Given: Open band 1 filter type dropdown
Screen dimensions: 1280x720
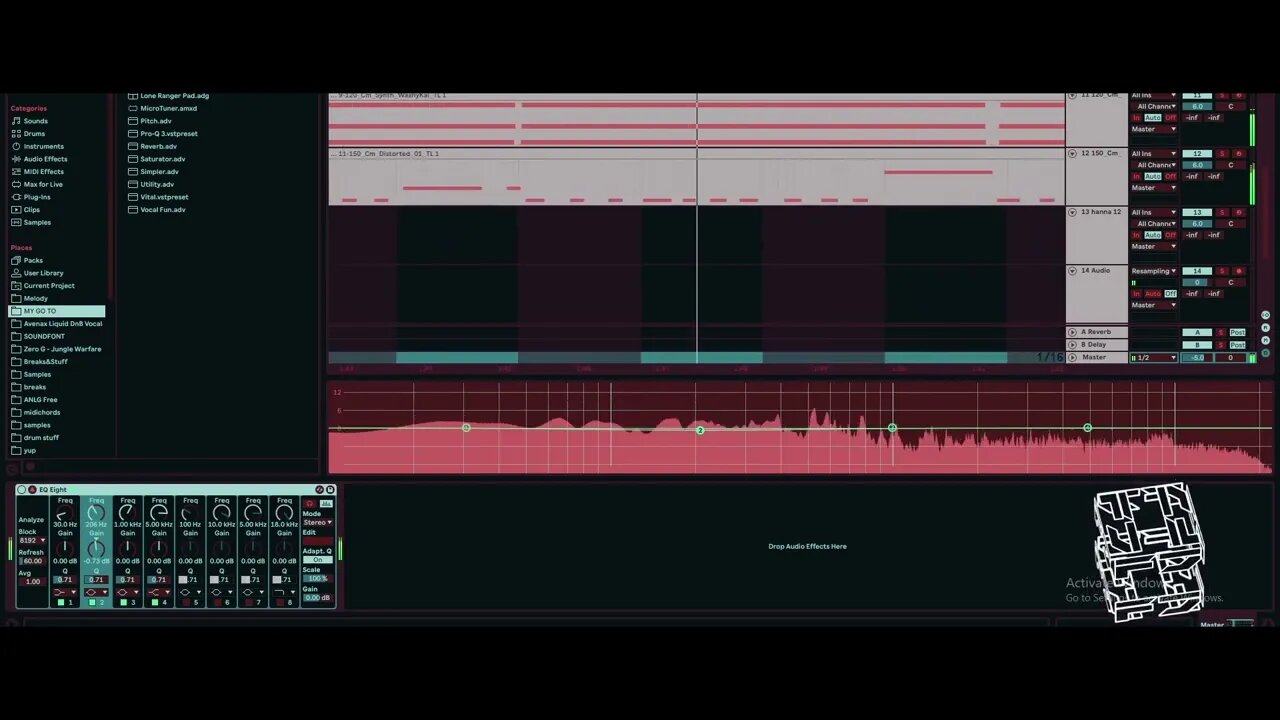Looking at the screenshot, I should point(65,592).
